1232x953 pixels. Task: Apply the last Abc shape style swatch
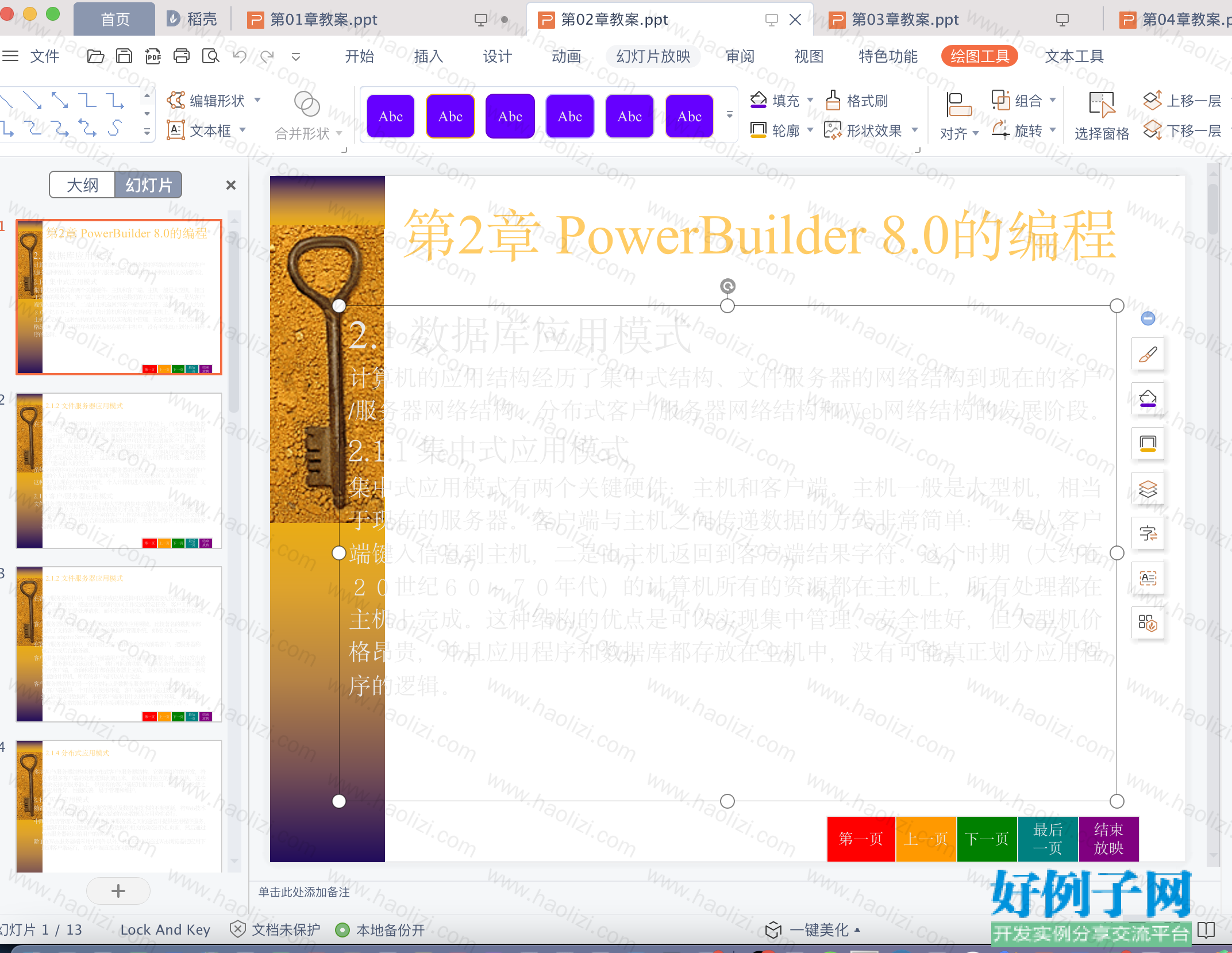click(690, 116)
